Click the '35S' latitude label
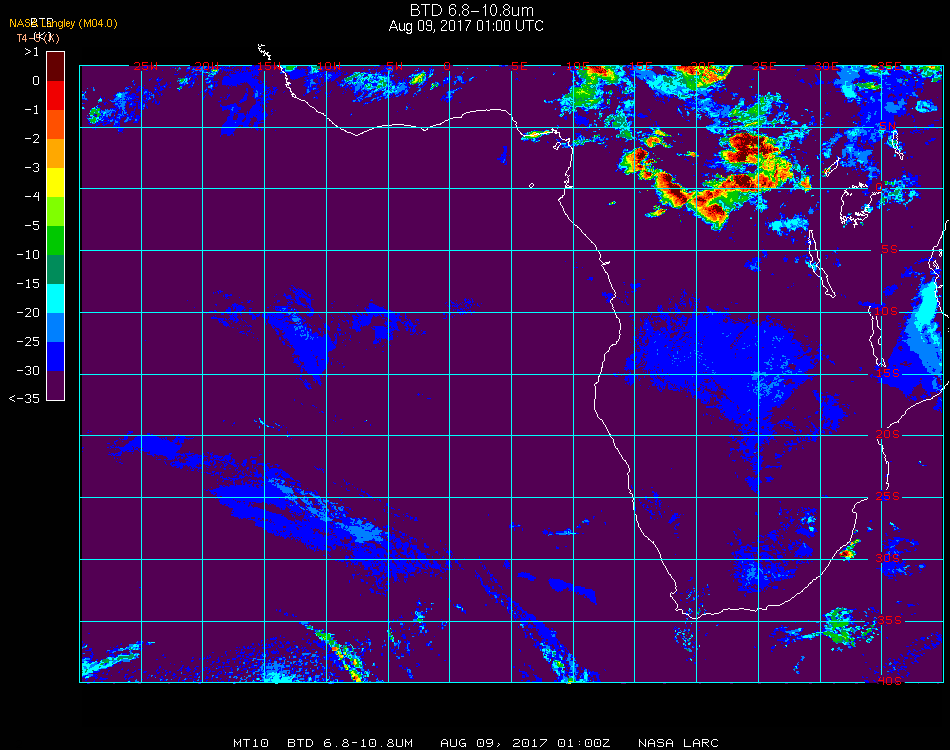 click(890, 620)
